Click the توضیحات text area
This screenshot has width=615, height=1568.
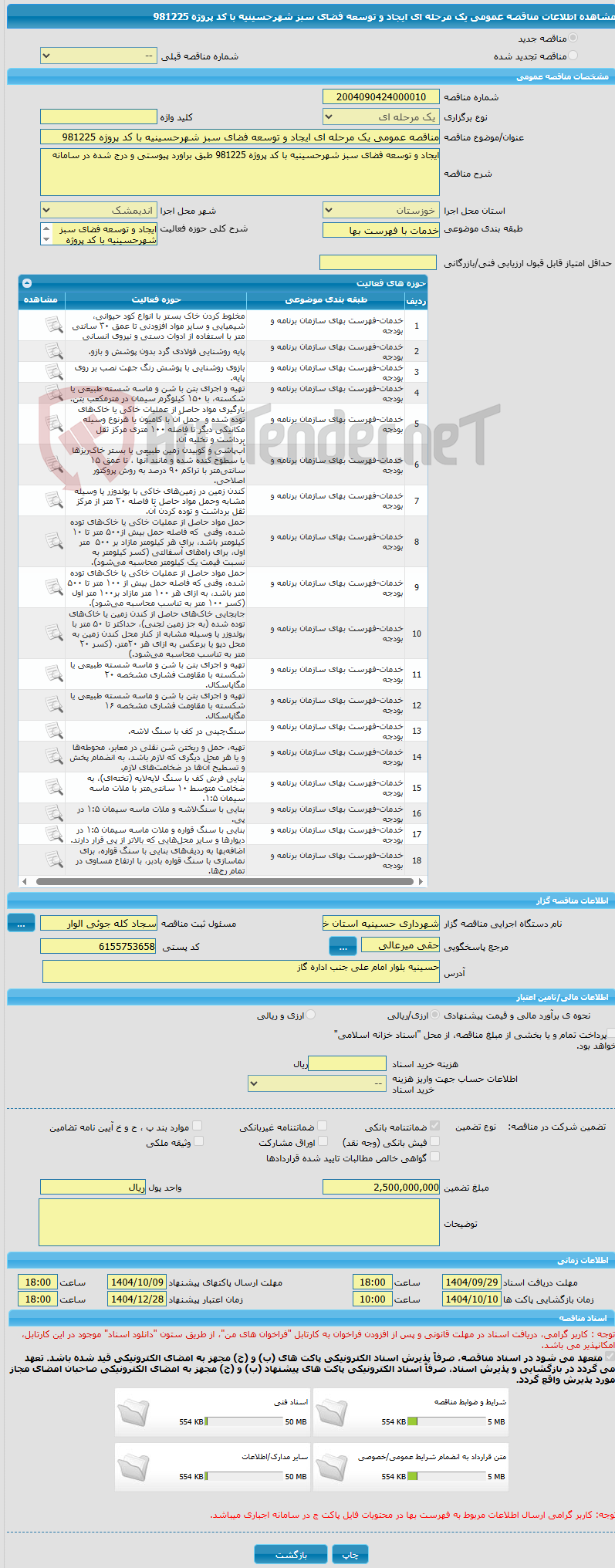[239, 1222]
